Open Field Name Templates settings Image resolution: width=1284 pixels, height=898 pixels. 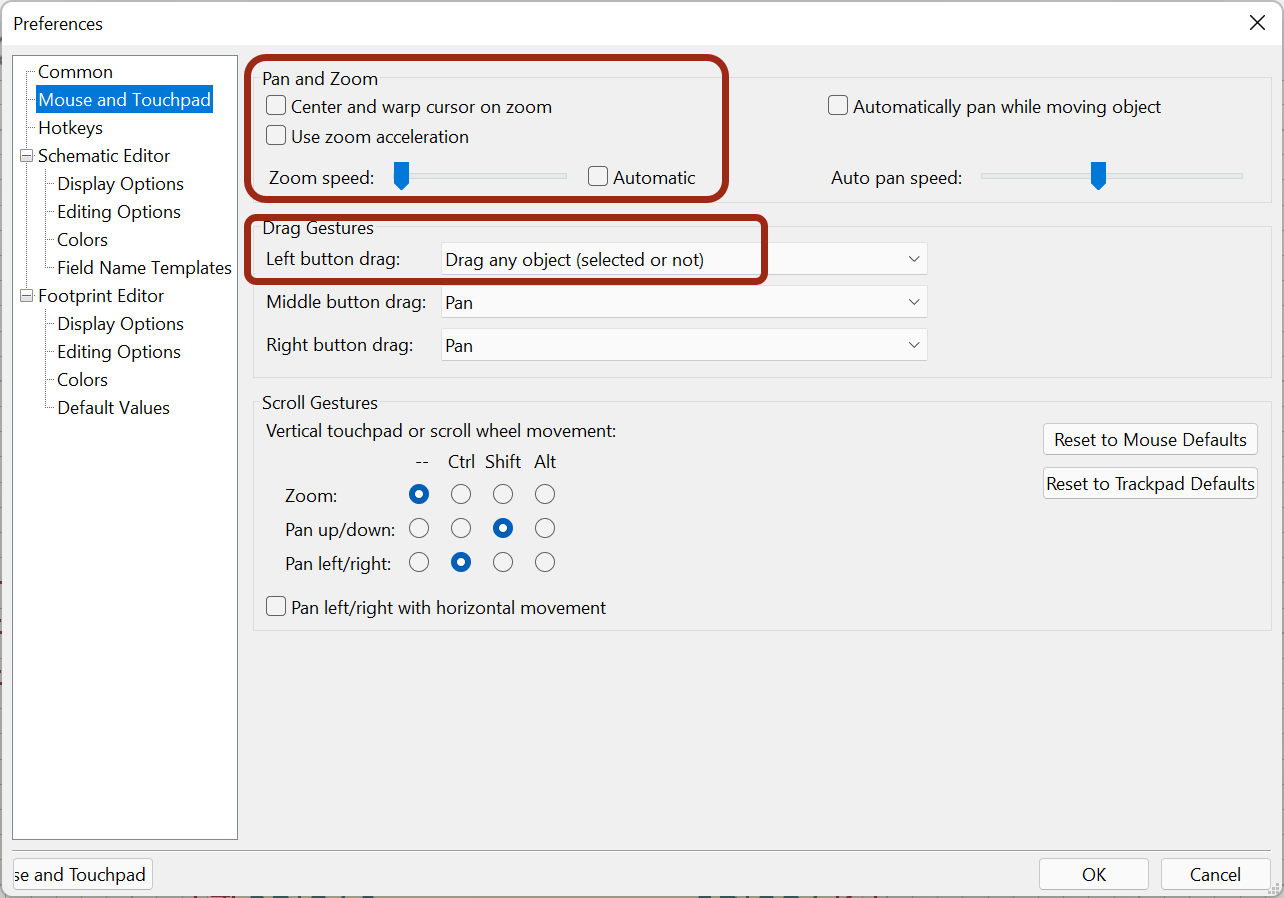pos(144,268)
